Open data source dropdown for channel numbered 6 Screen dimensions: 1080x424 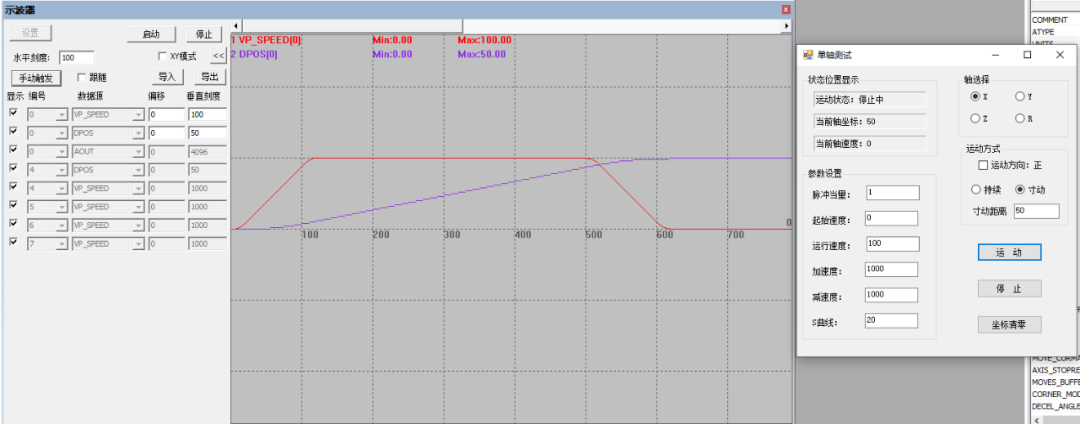(x=138, y=226)
